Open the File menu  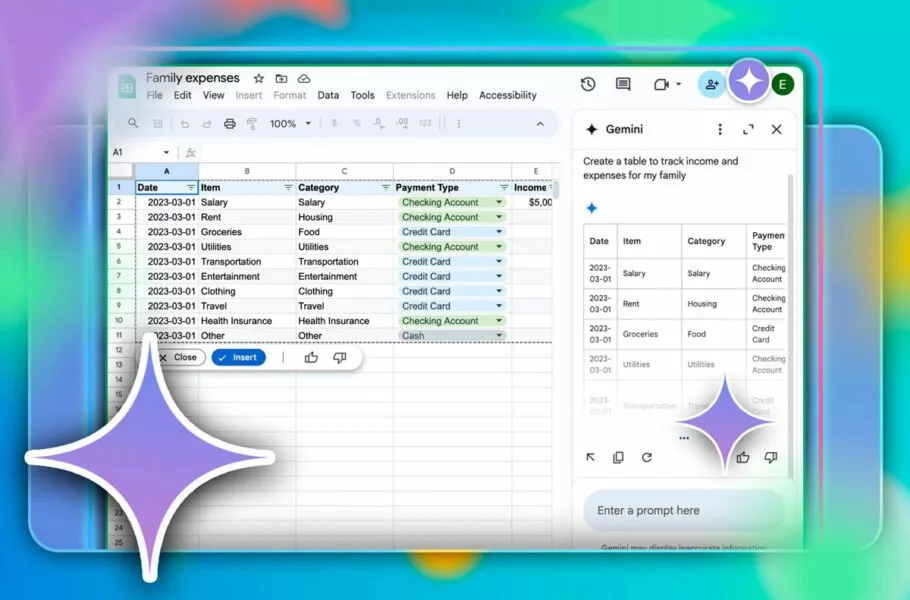pyautogui.click(x=154, y=95)
